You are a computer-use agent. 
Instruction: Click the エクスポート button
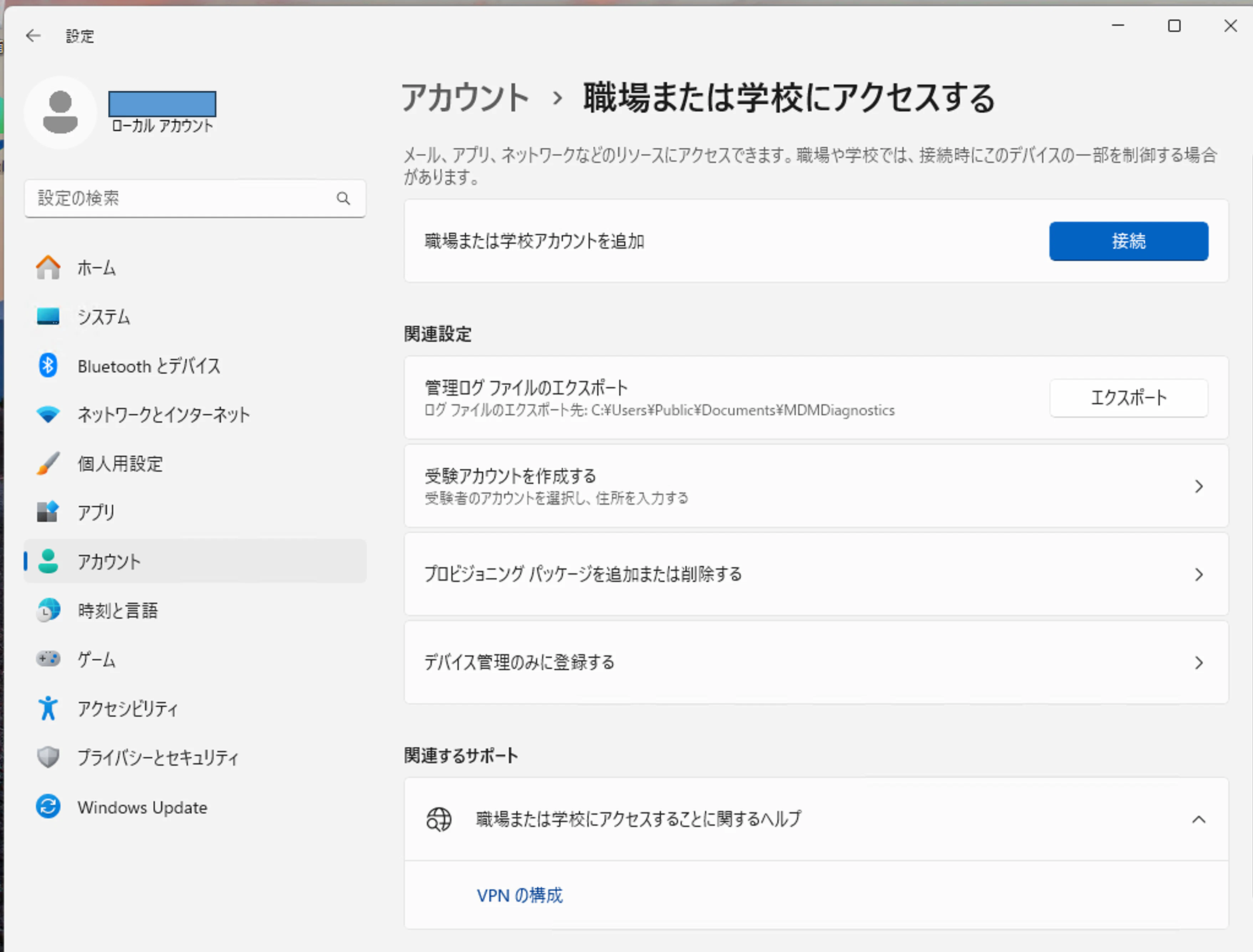(1128, 398)
